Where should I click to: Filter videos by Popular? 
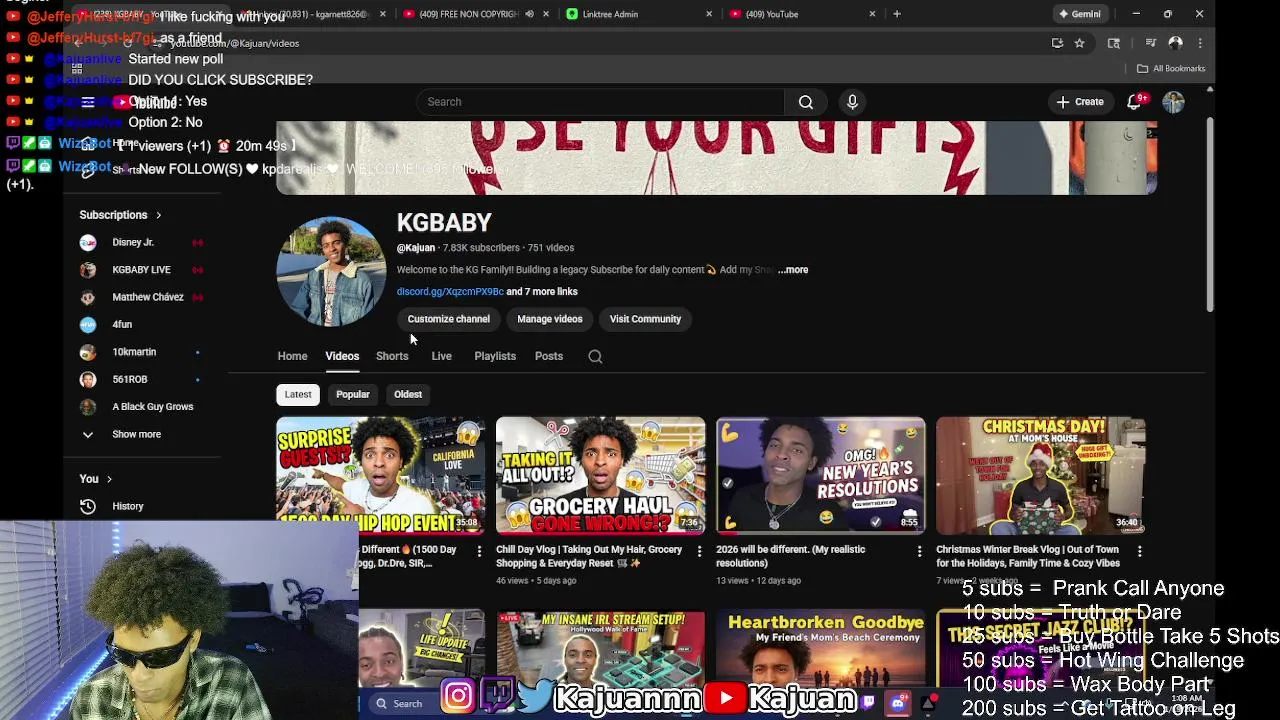coord(353,394)
